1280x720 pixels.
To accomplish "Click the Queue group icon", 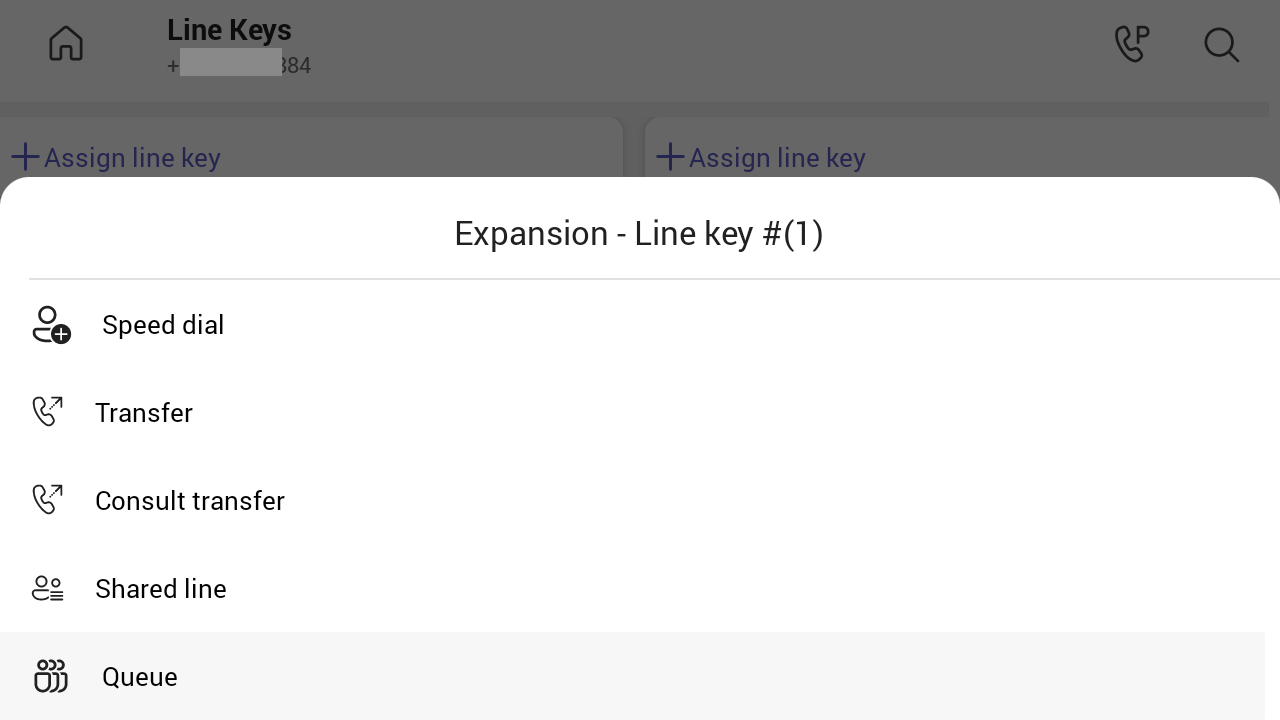I will (x=51, y=676).
